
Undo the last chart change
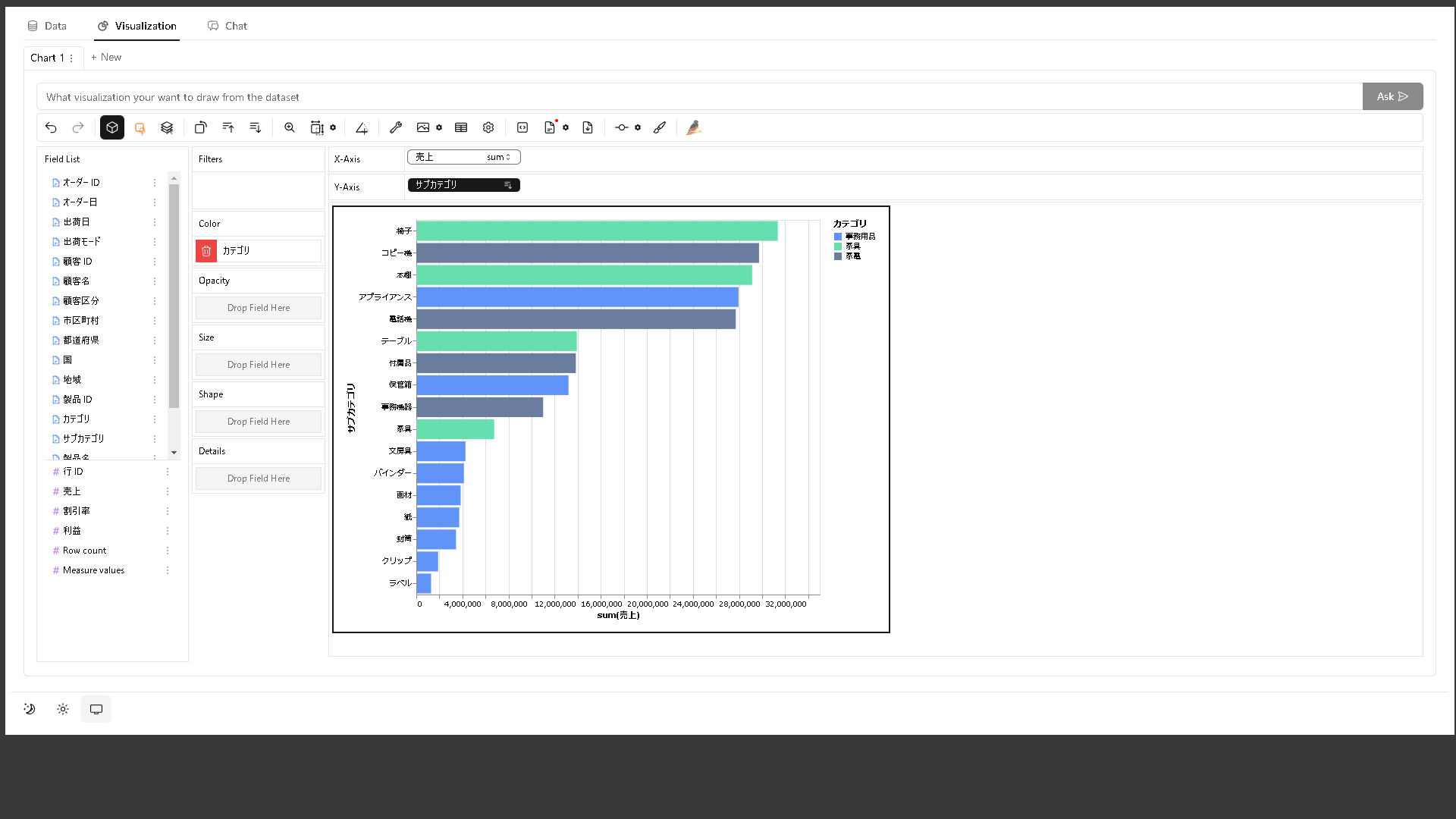tap(51, 127)
